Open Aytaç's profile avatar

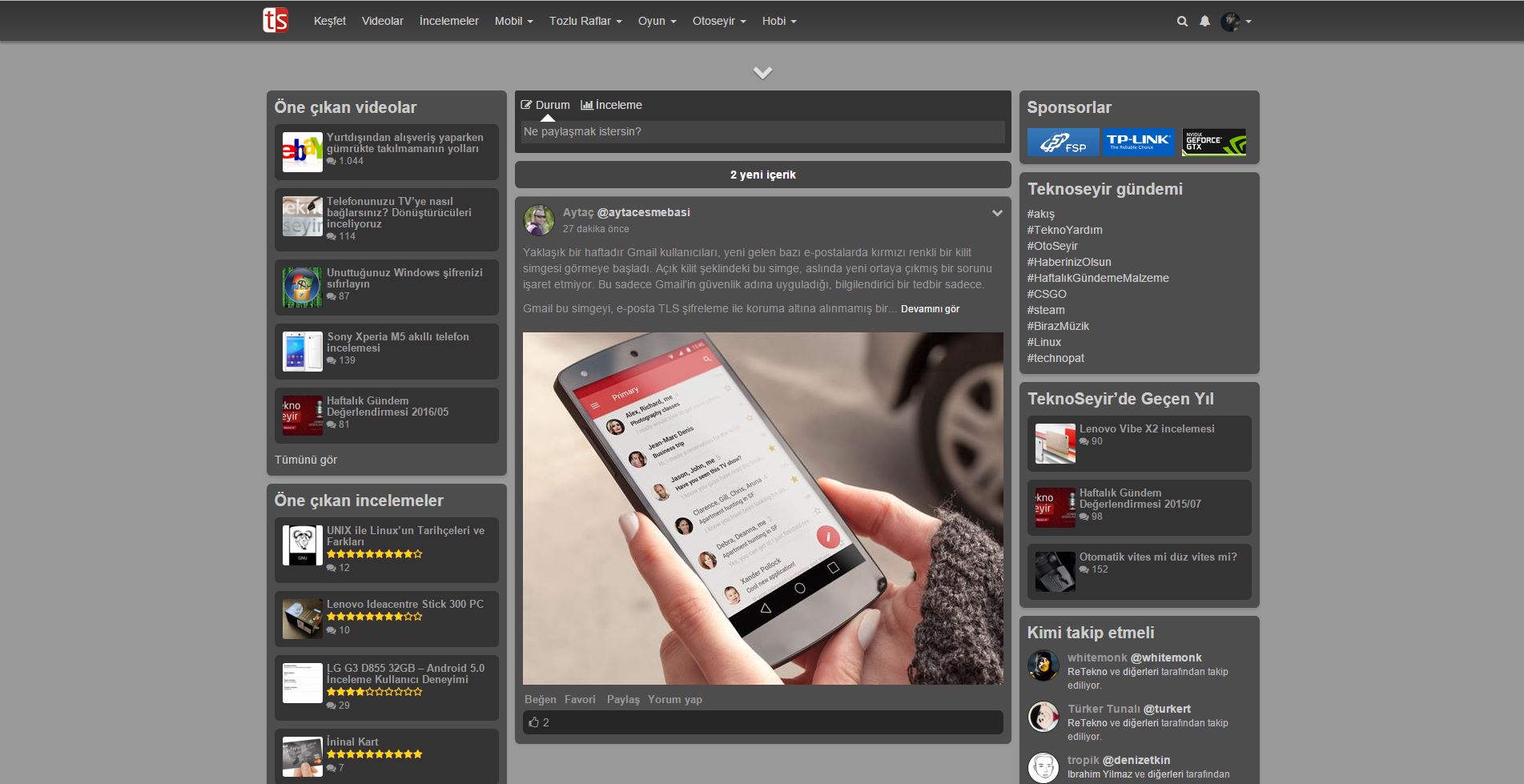click(539, 220)
